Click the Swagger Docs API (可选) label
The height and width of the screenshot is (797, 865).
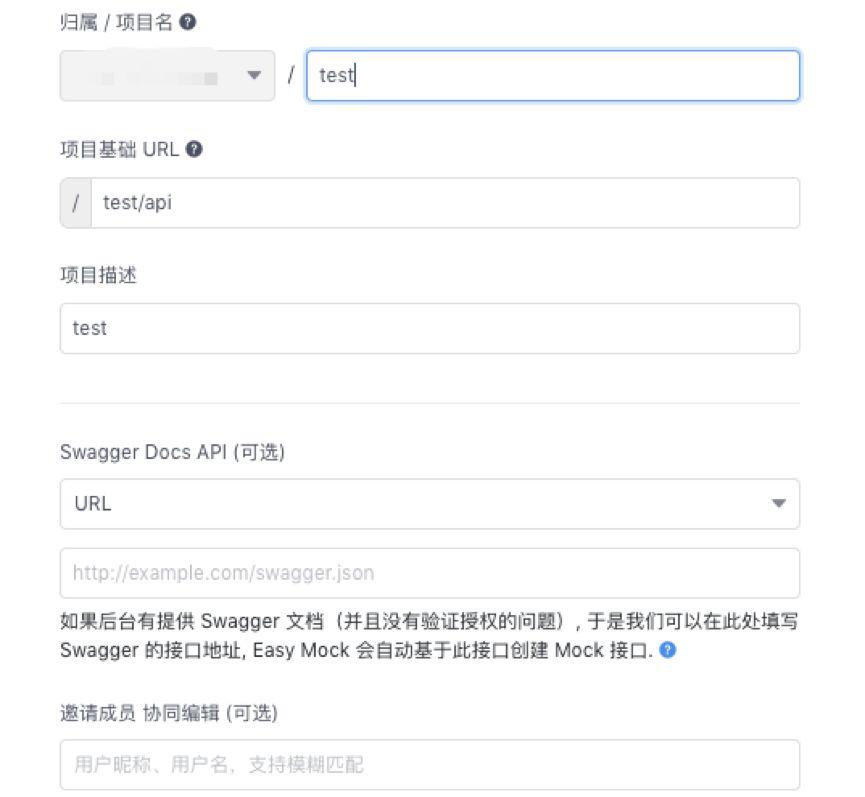tap(172, 452)
